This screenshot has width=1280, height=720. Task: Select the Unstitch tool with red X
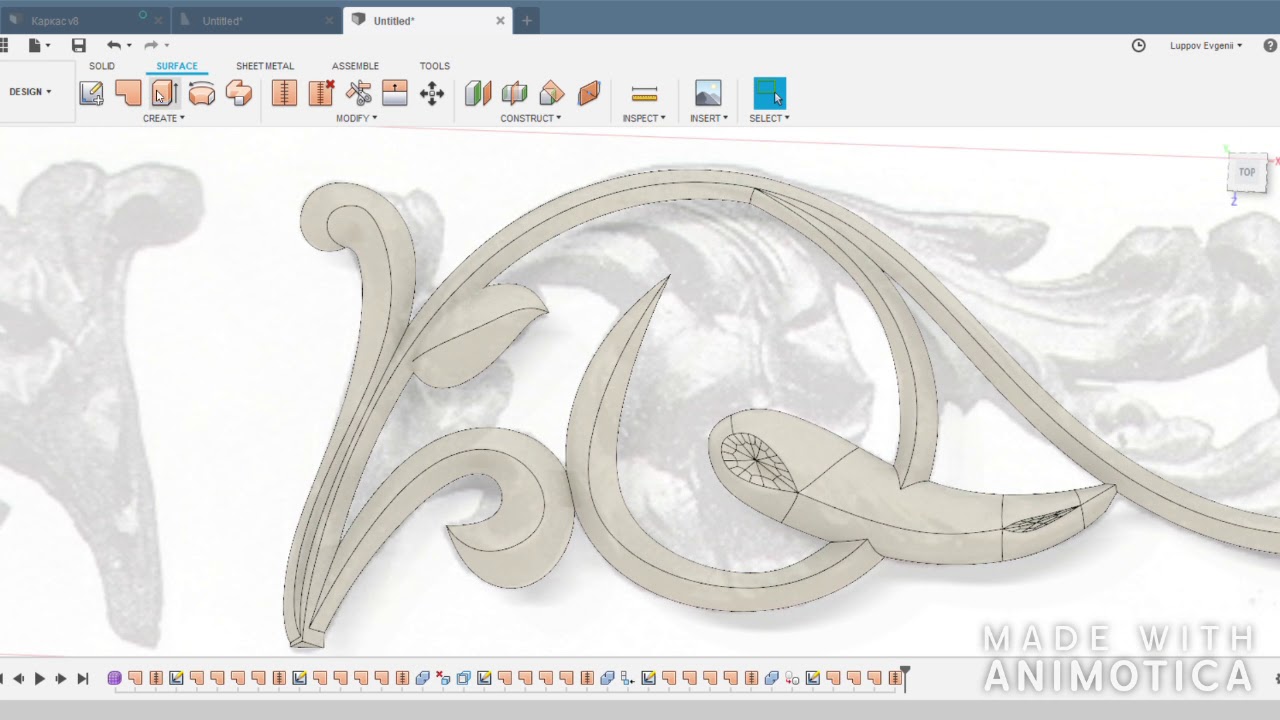click(x=321, y=93)
